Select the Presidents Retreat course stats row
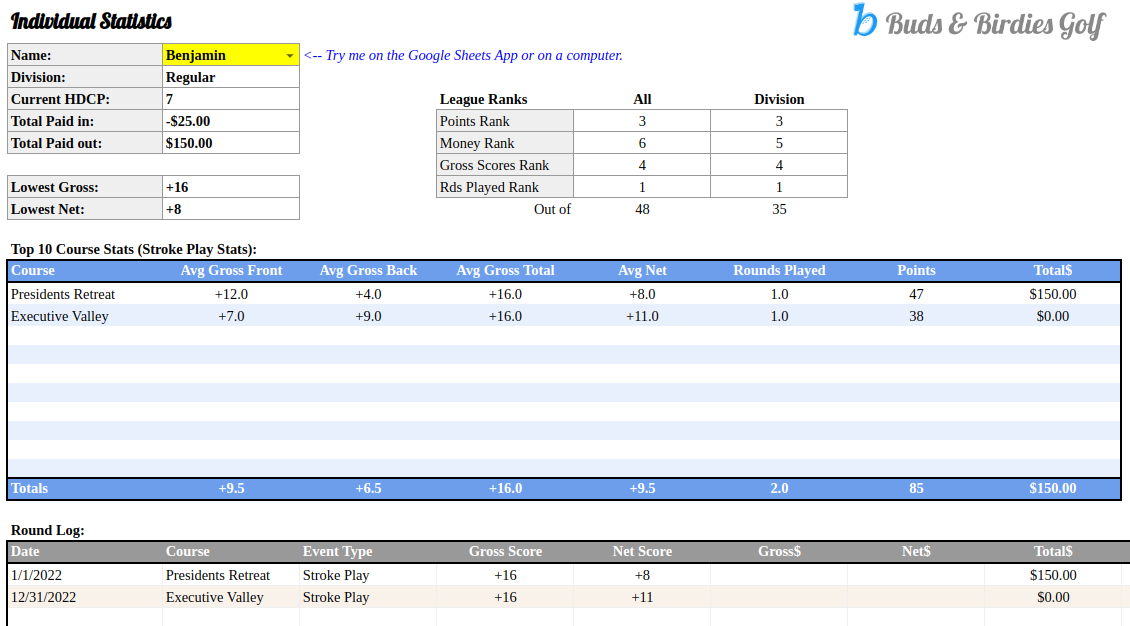1130x626 pixels. (63, 294)
